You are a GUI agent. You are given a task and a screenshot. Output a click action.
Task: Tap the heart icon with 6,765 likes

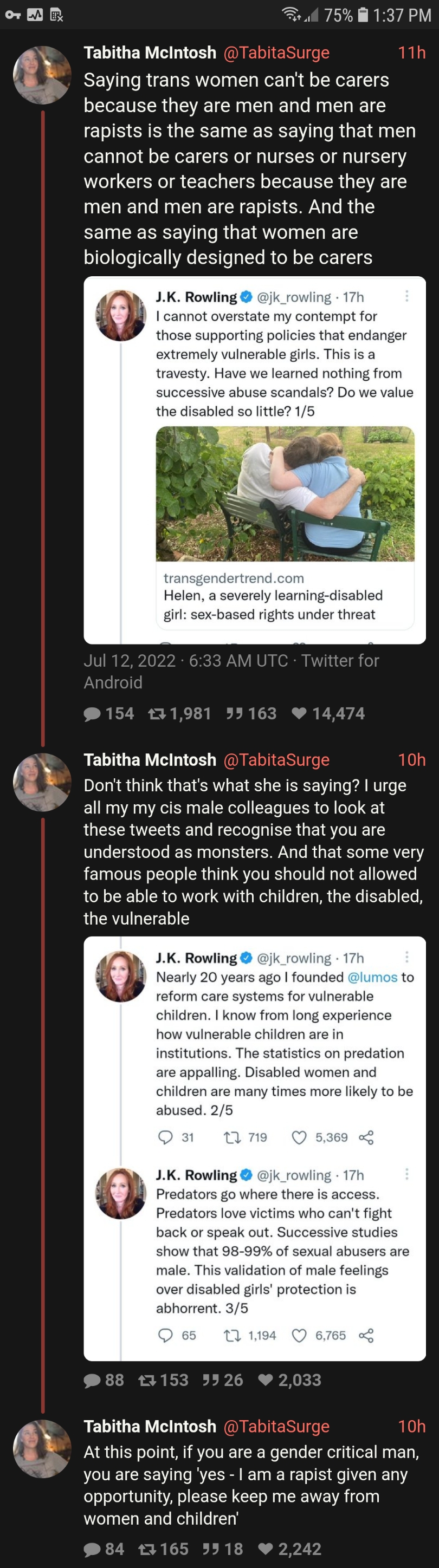[299, 1336]
